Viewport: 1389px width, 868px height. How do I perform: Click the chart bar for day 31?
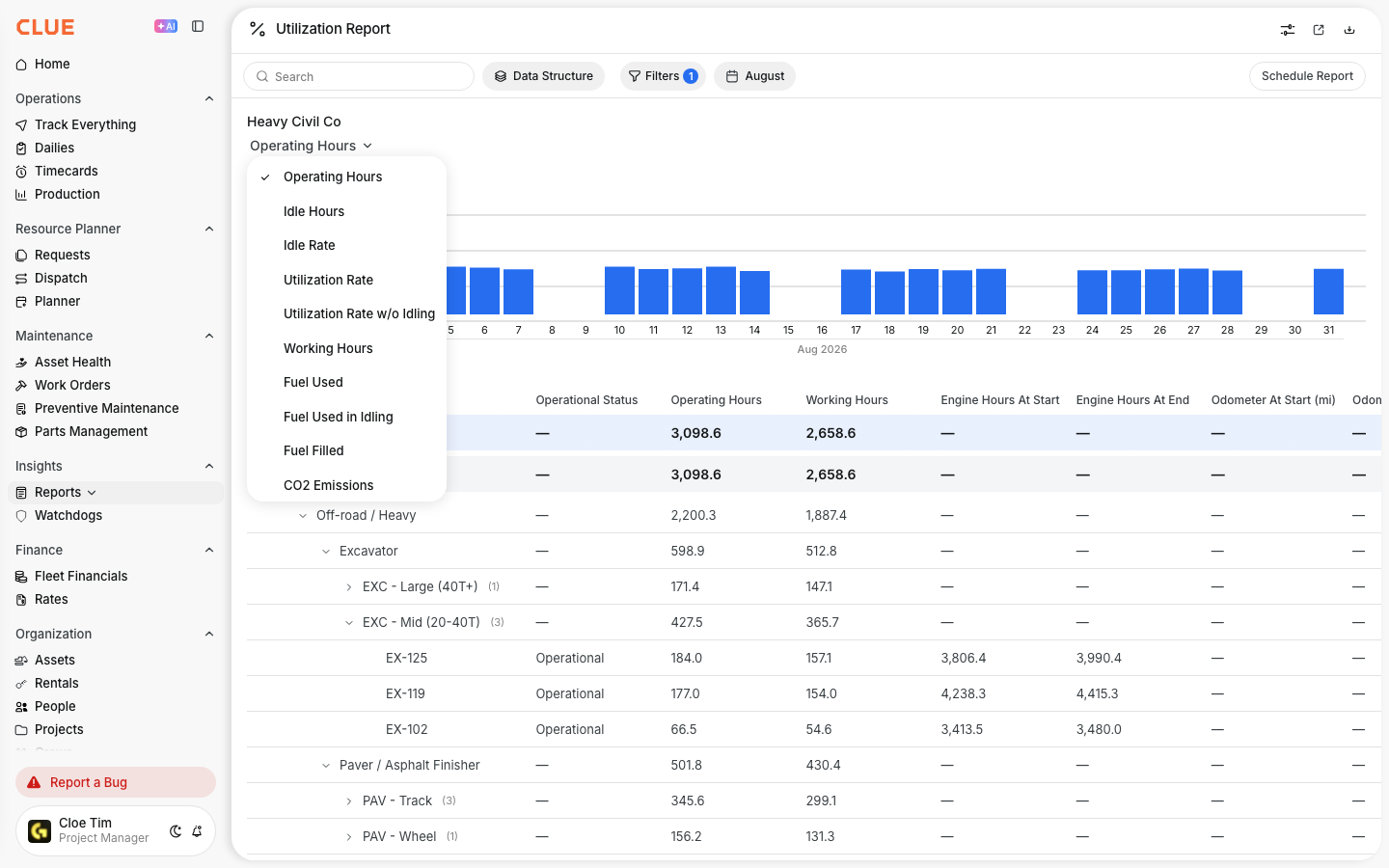[x=1328, y=291]
